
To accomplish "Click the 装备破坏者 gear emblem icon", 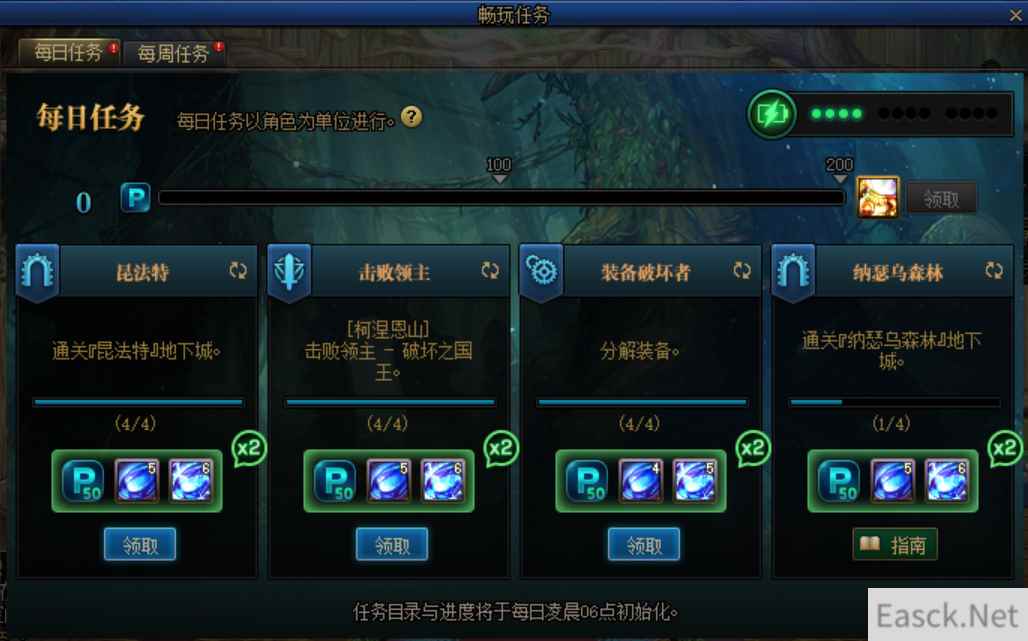I will click(542, 272).
